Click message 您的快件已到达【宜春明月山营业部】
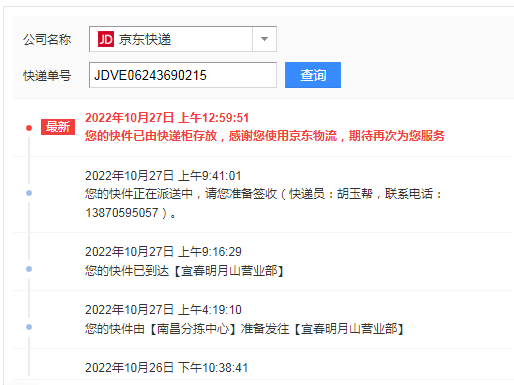 184,270
